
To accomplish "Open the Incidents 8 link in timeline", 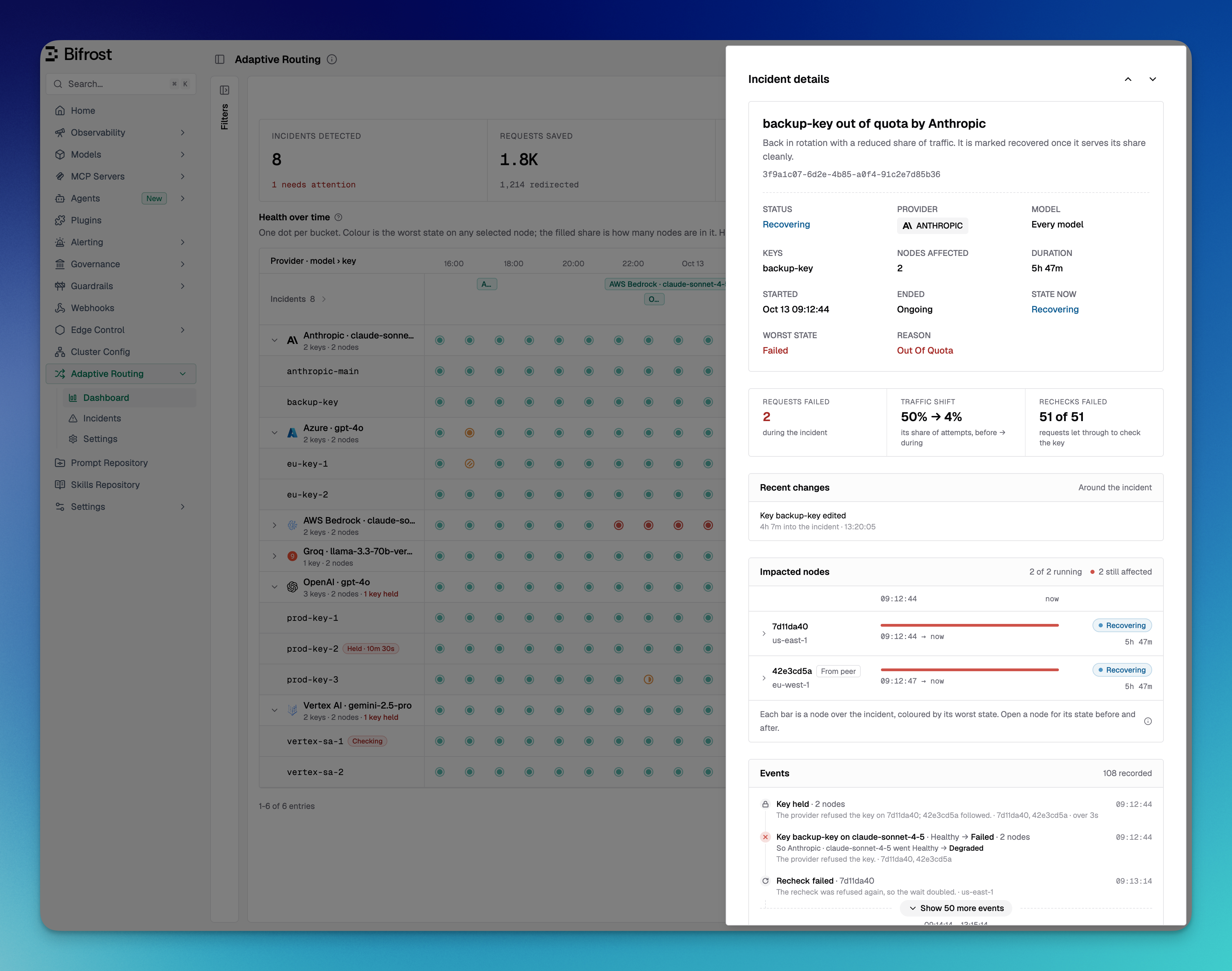I will click(x=298, y=299).
